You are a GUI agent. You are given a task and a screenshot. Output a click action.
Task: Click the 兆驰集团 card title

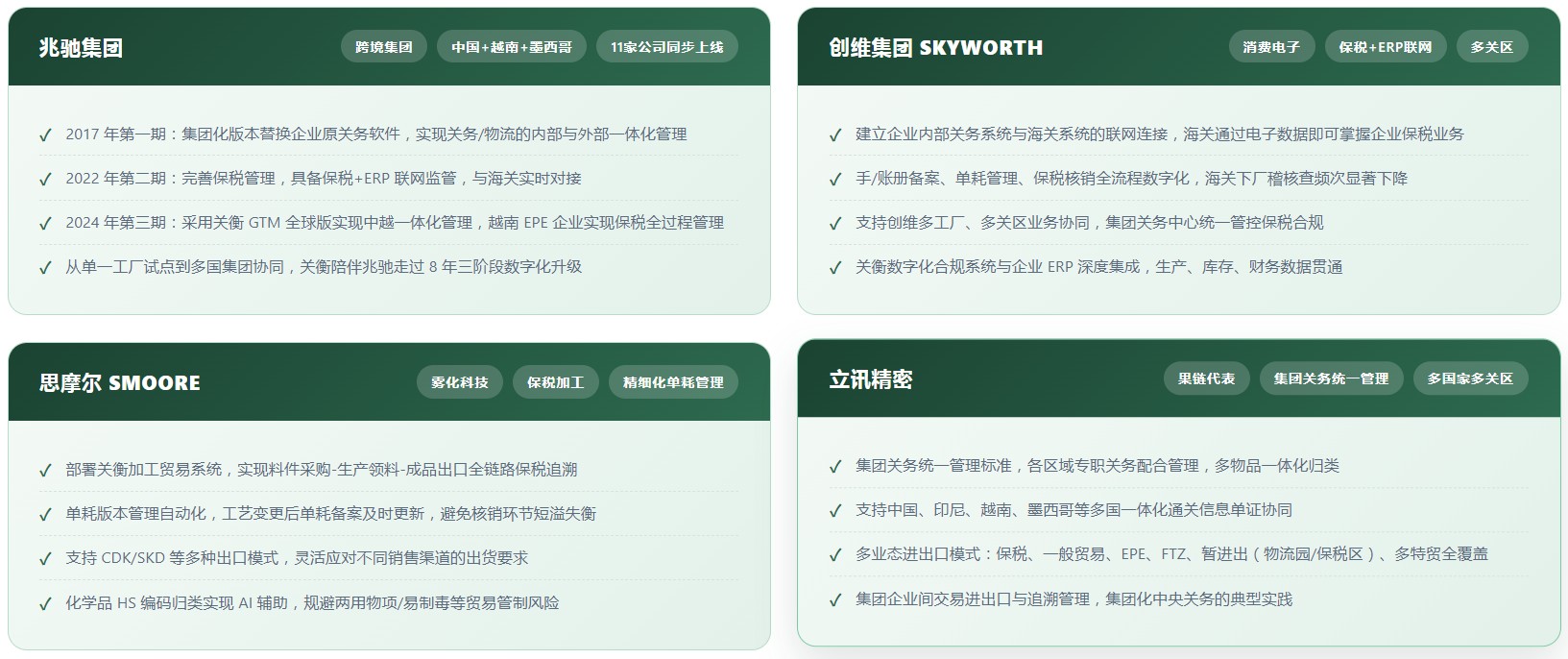point(81,48)
